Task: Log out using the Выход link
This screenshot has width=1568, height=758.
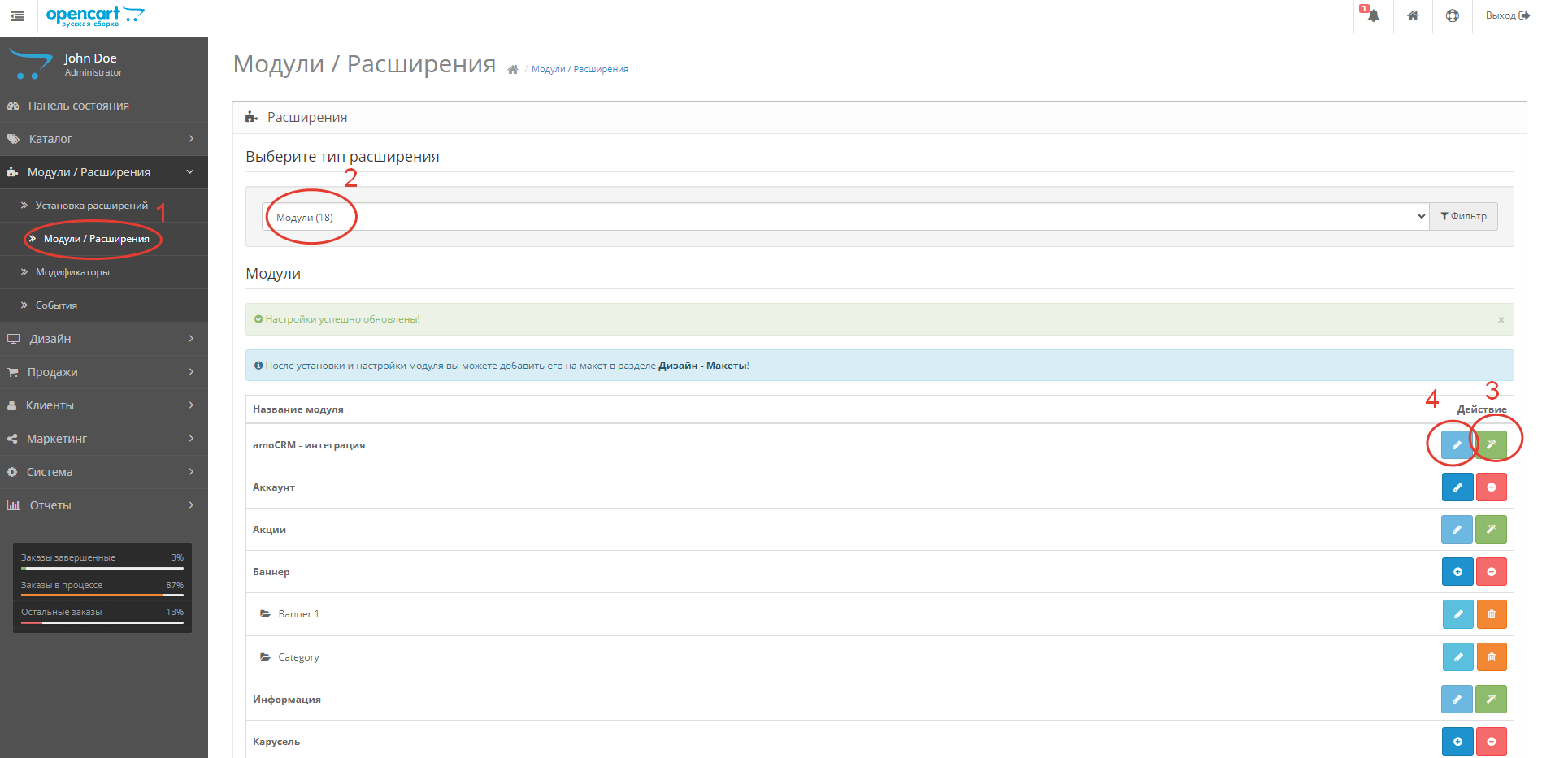Action: click(1506, 15)
